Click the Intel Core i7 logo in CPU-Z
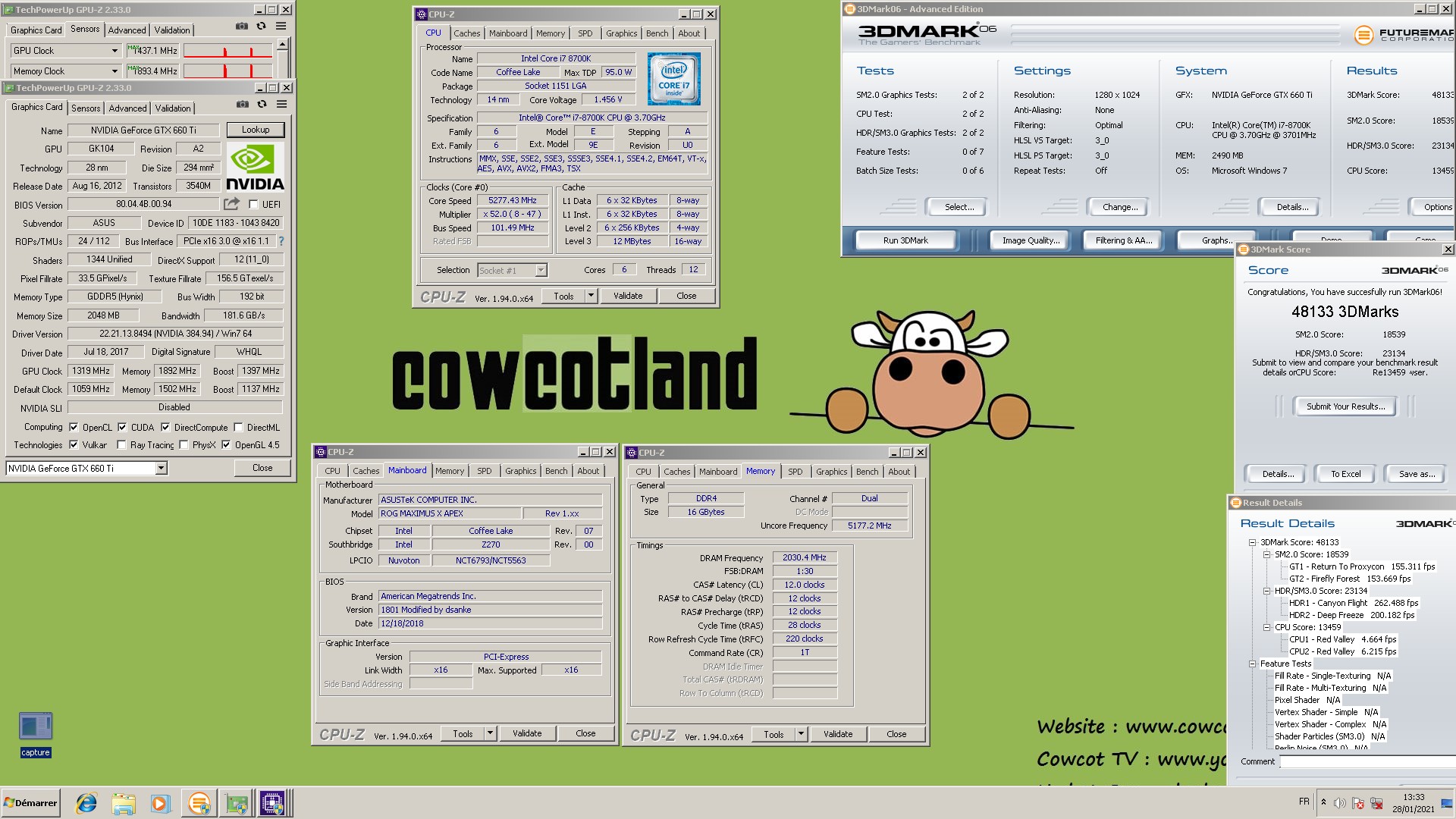The image size is (1456, 819). click(673, 78)
